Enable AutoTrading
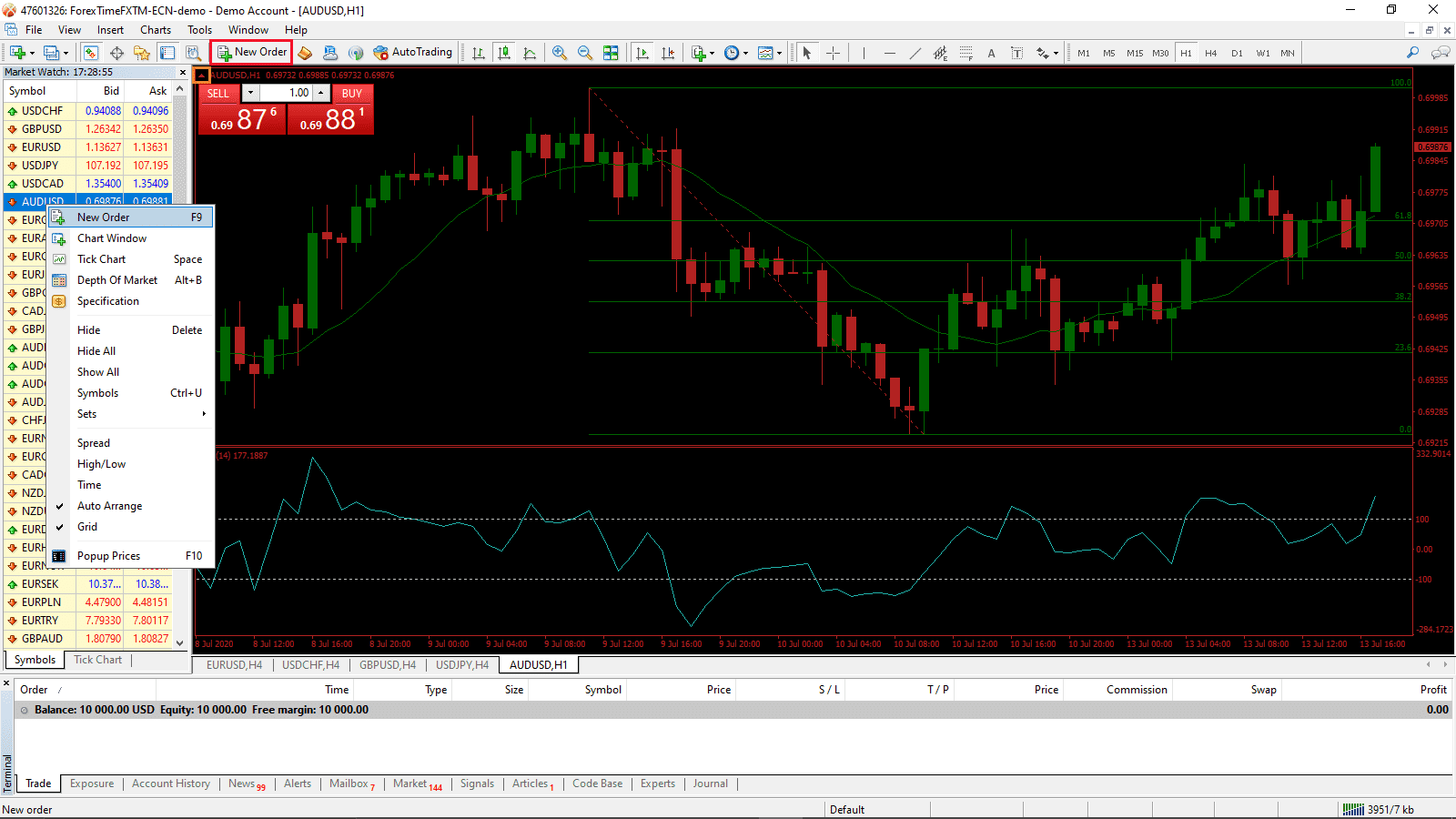Screen dimensions: 1456x819 (412, 52)
